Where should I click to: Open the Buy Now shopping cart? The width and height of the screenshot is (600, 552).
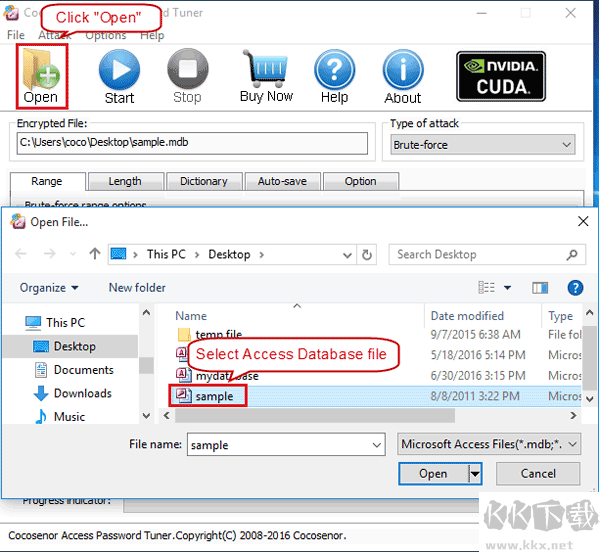266,77
